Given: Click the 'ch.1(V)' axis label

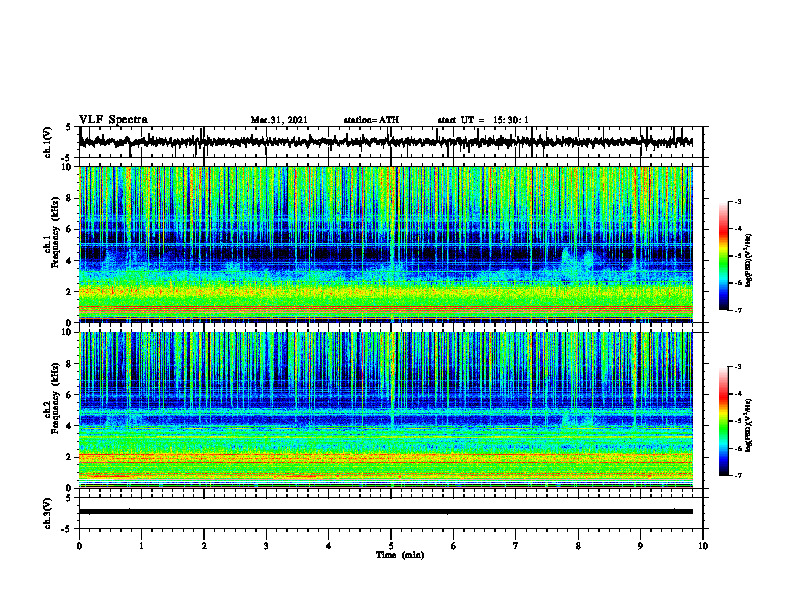Looking at the screenshot, I should [48, 142].
